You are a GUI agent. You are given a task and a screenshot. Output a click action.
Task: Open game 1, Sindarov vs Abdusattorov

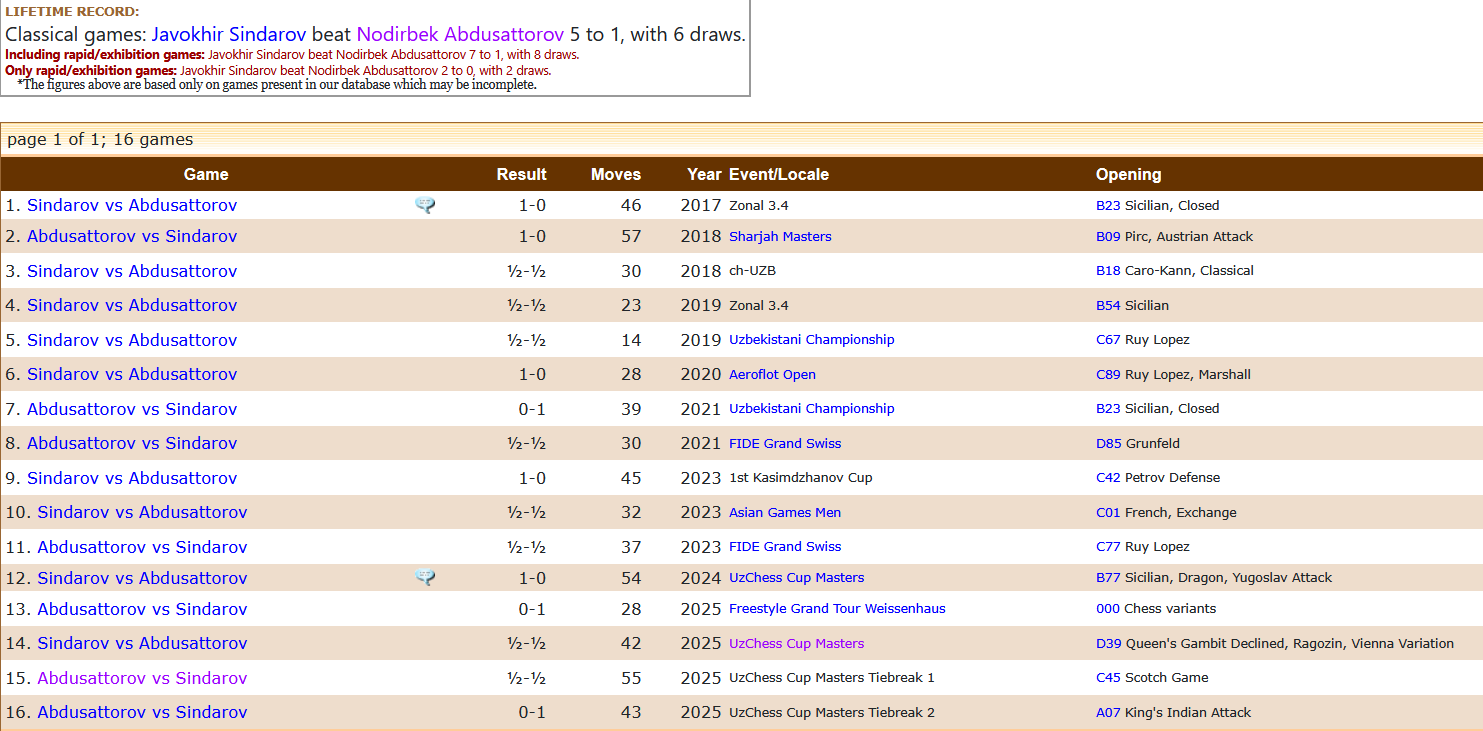pos(132,205)
